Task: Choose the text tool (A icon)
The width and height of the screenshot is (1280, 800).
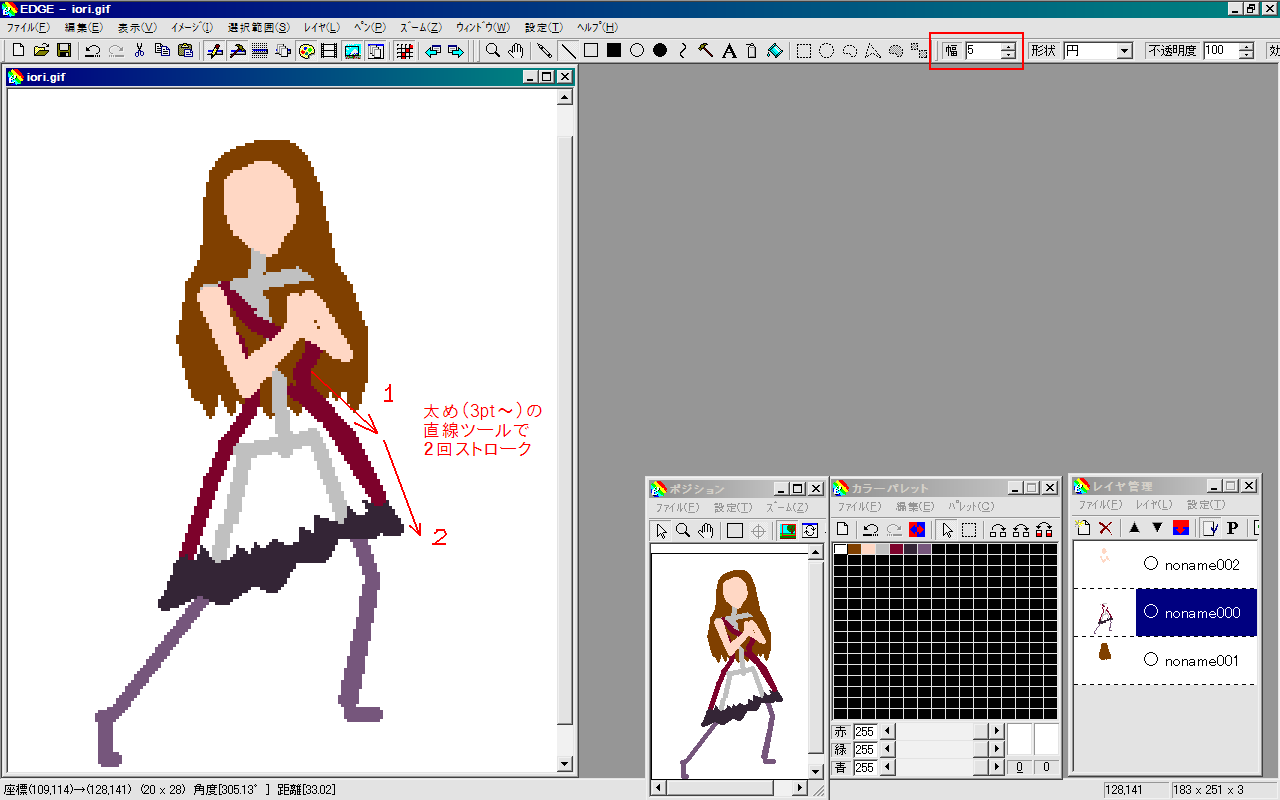Action: pyautogui.click(x=729, y=51)
